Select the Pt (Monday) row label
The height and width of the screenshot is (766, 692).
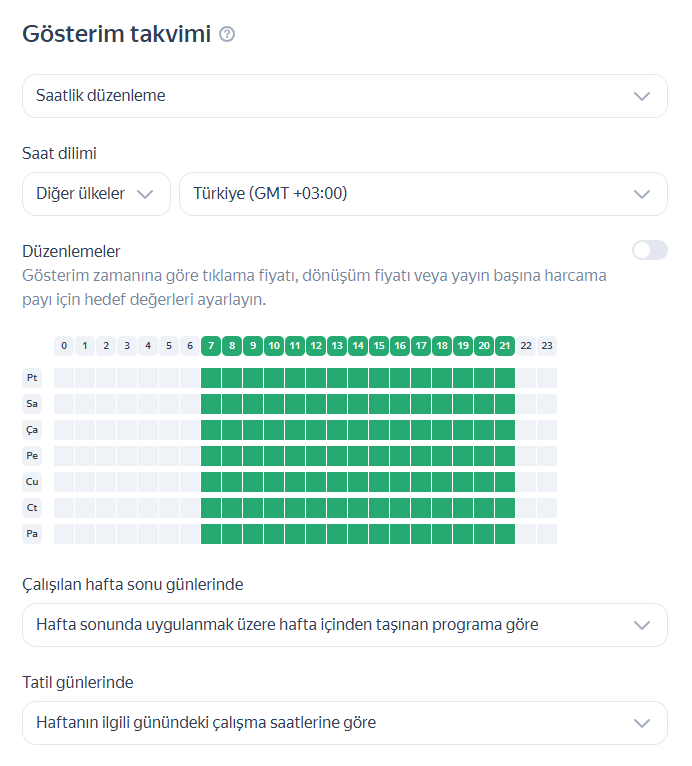point(33,378)
